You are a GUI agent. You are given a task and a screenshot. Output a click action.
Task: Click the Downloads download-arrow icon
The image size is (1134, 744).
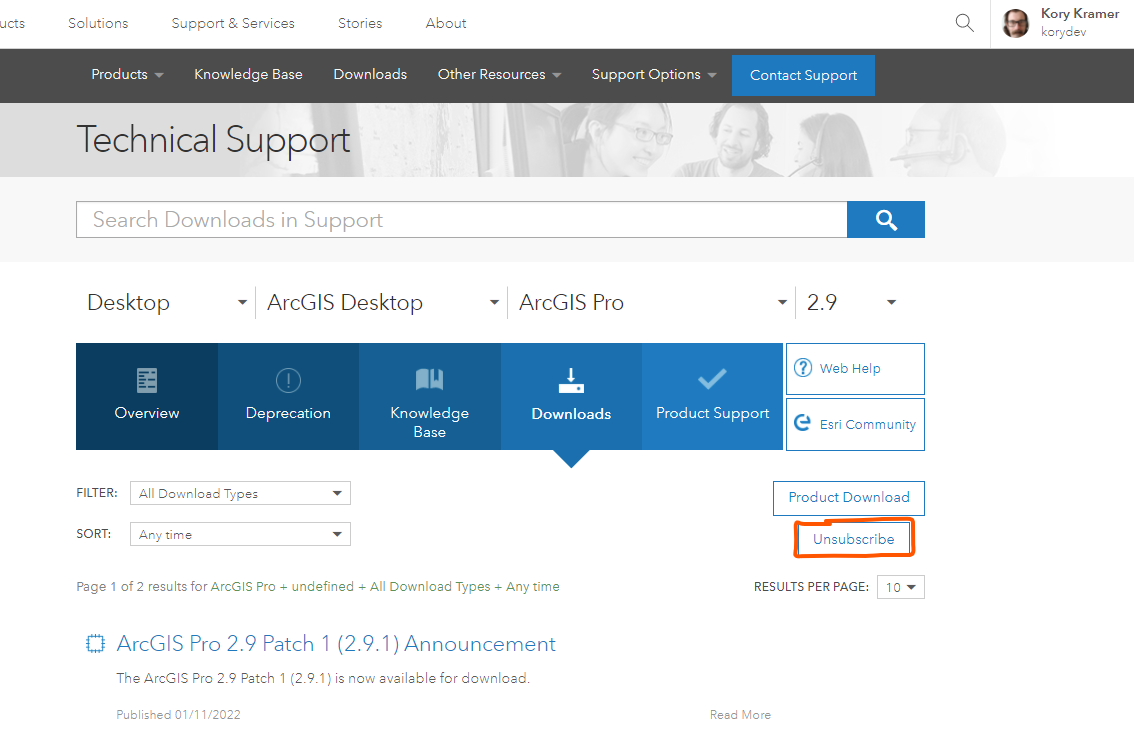[571, 381]
